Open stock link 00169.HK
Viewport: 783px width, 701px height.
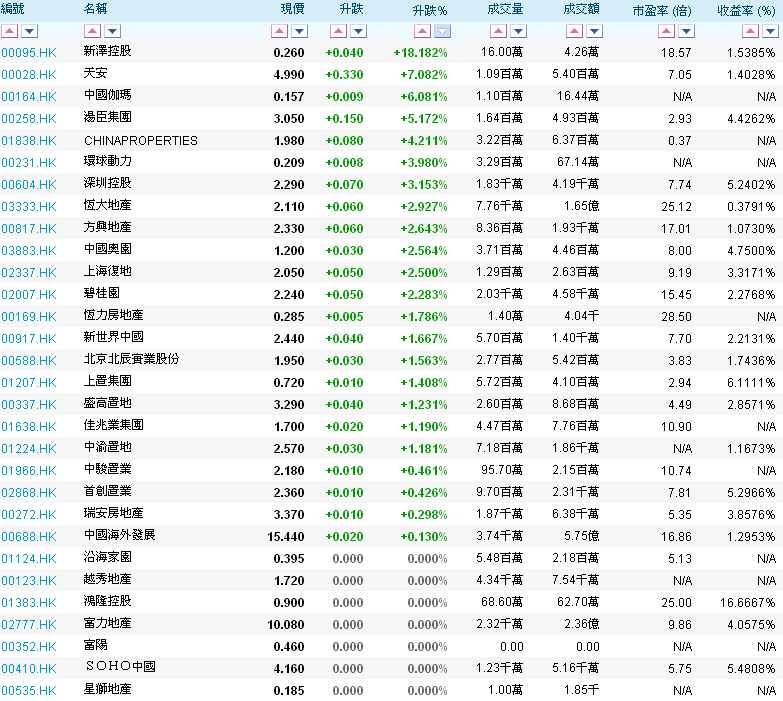[x=29, y=317]
